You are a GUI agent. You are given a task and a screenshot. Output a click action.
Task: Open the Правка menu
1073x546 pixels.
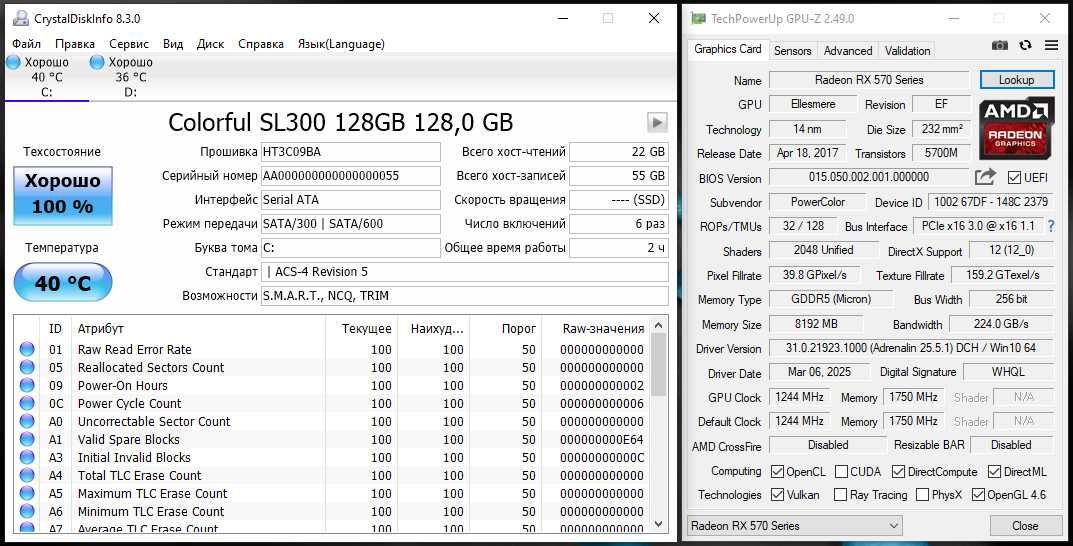point(75,44)
